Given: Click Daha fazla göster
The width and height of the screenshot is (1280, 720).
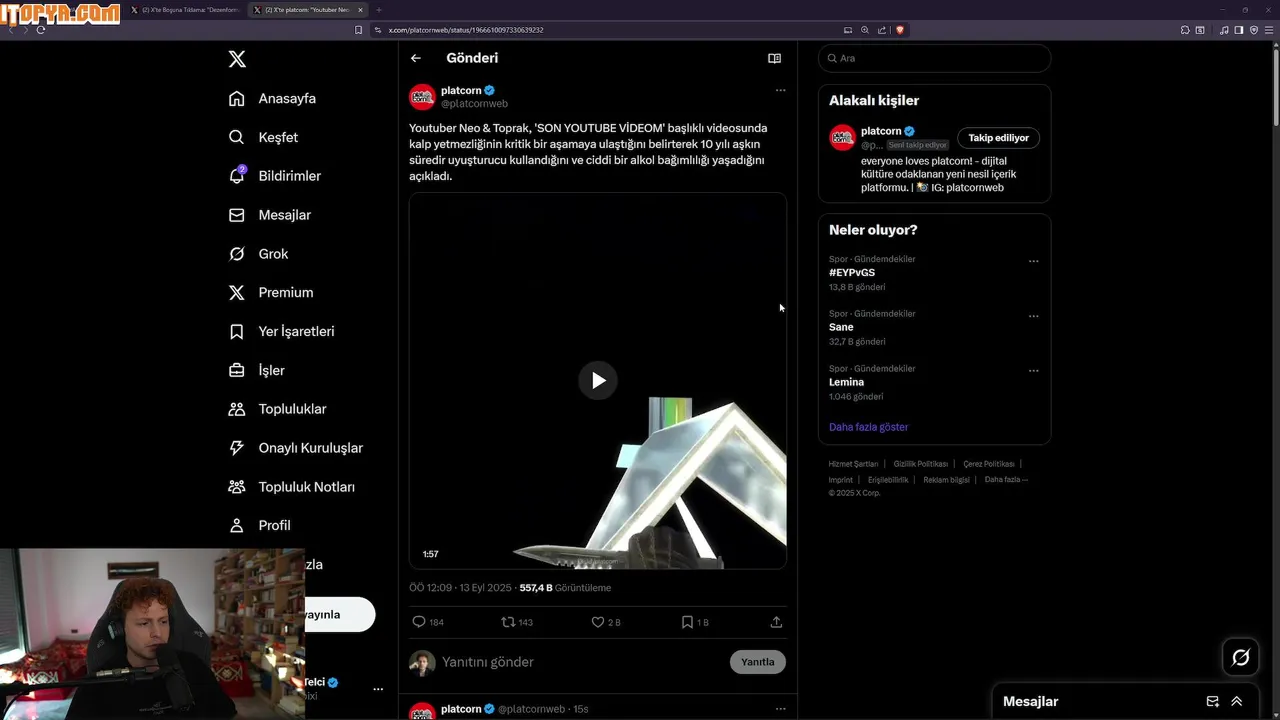Looking at the screenshot, I should pyautogui.click(x=868, y=427).
